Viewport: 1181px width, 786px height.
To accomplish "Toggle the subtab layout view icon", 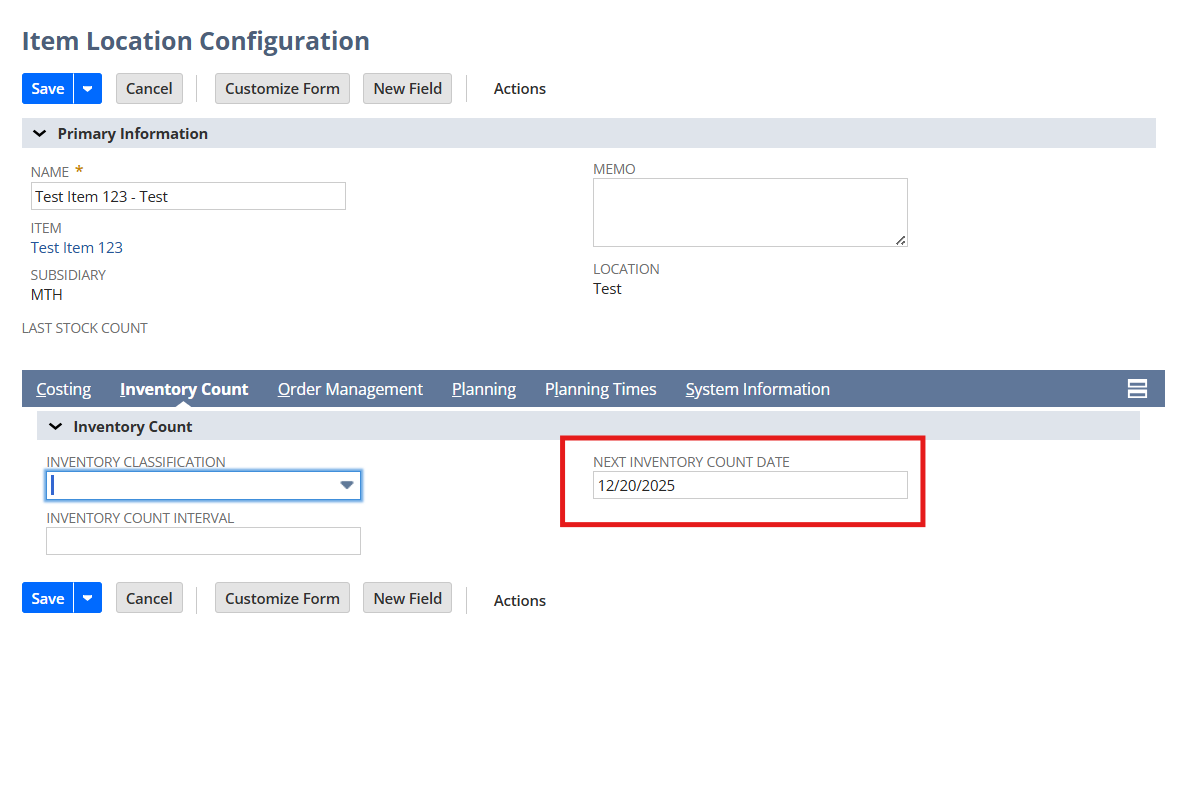I will tap(1137, 389).
